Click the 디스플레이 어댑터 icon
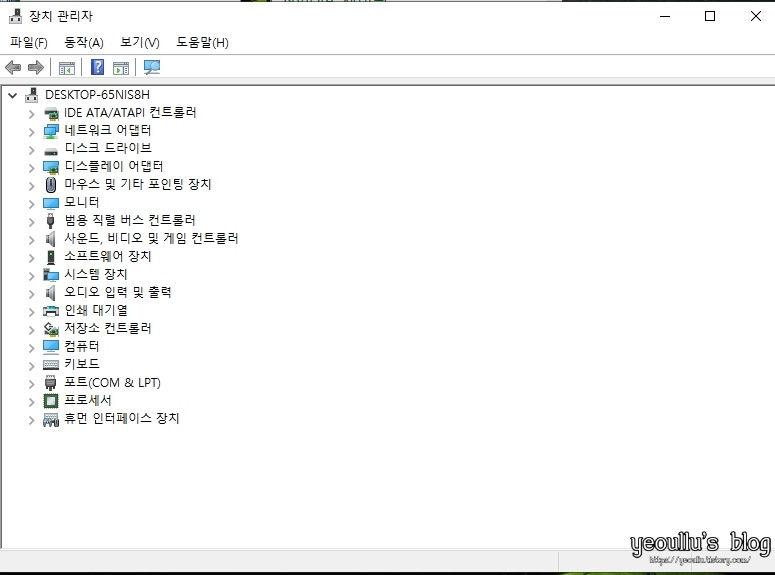 51,167
